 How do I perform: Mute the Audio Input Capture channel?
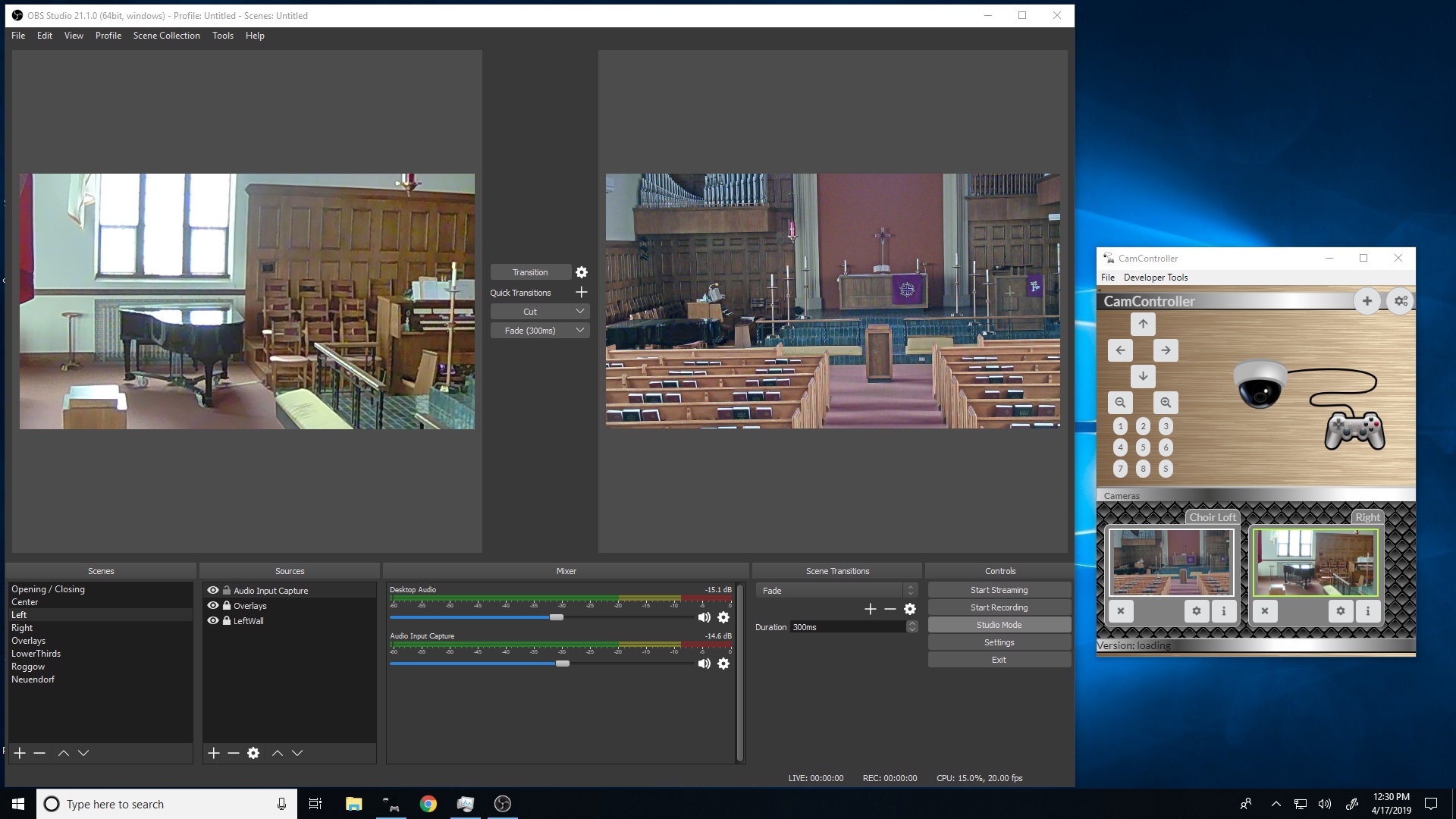click(x=704, y=664)
